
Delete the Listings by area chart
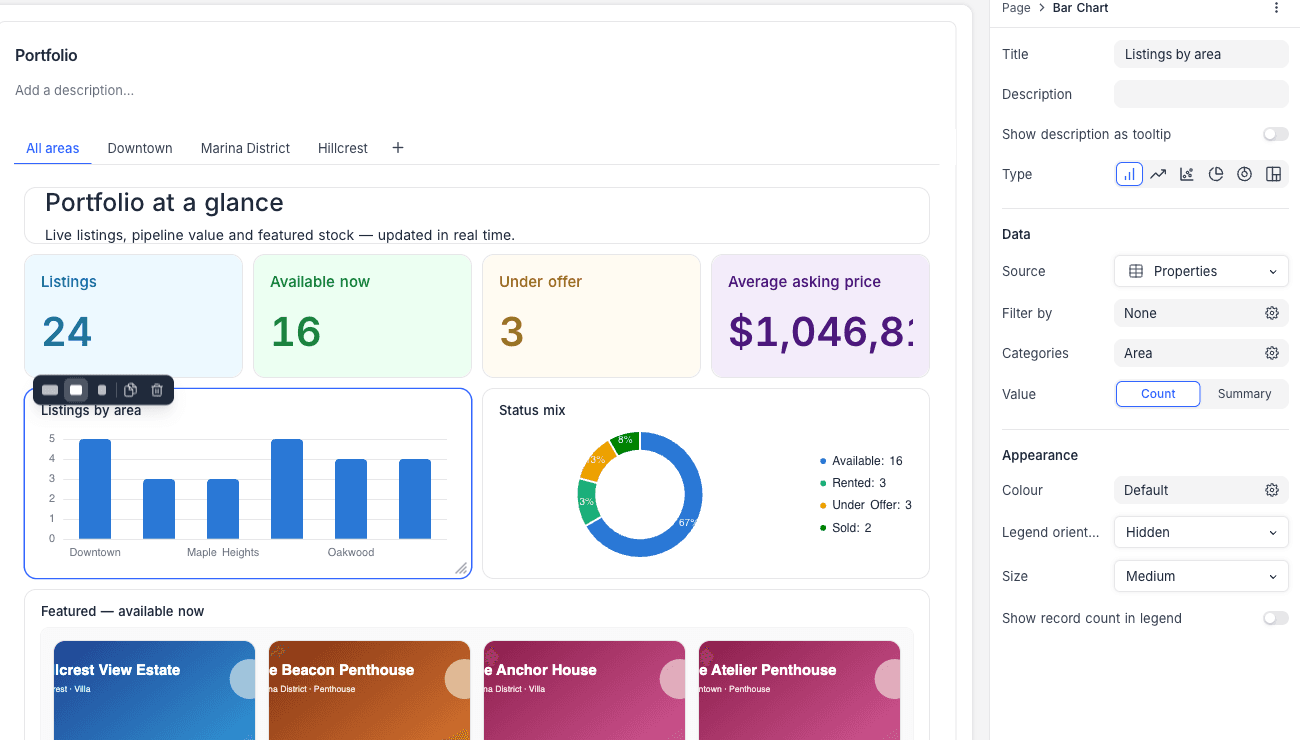click(x=157, y=390)
